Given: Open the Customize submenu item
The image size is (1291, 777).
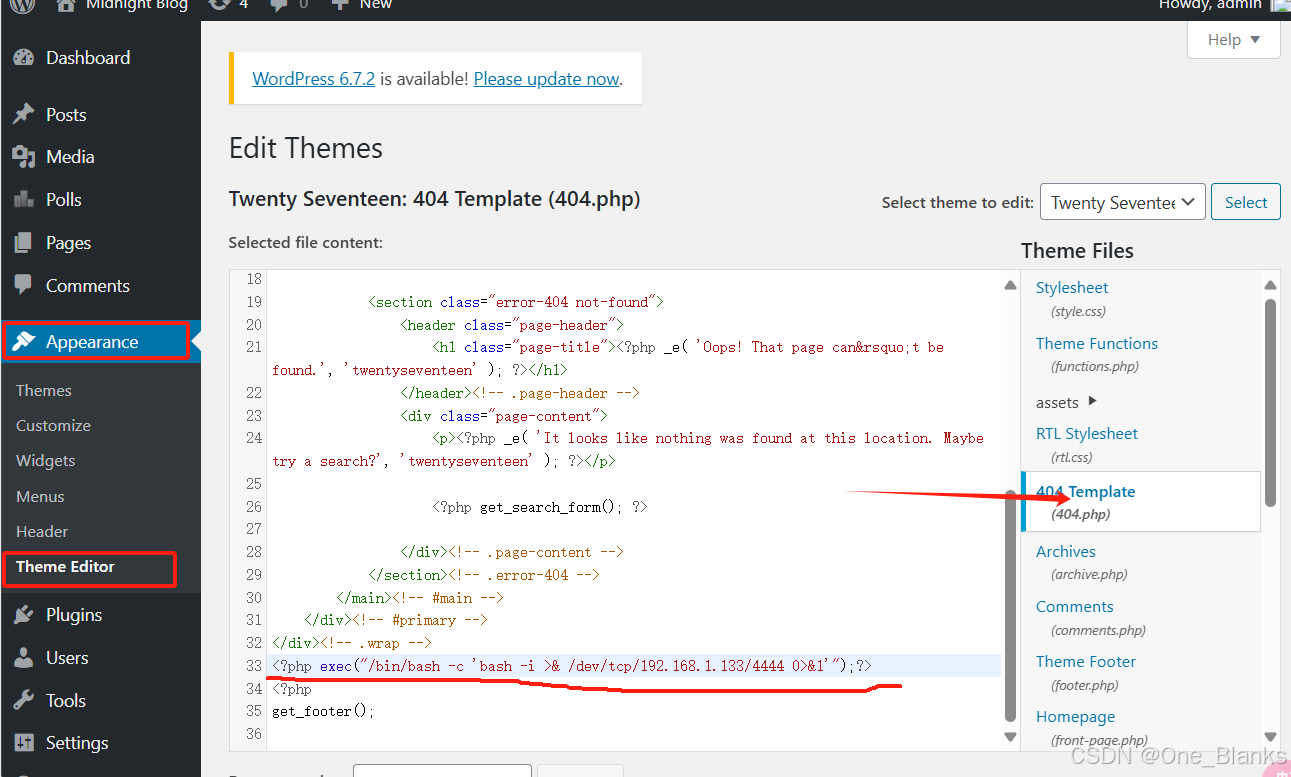Looking at the screenshot, I should (x=53, y=426).
